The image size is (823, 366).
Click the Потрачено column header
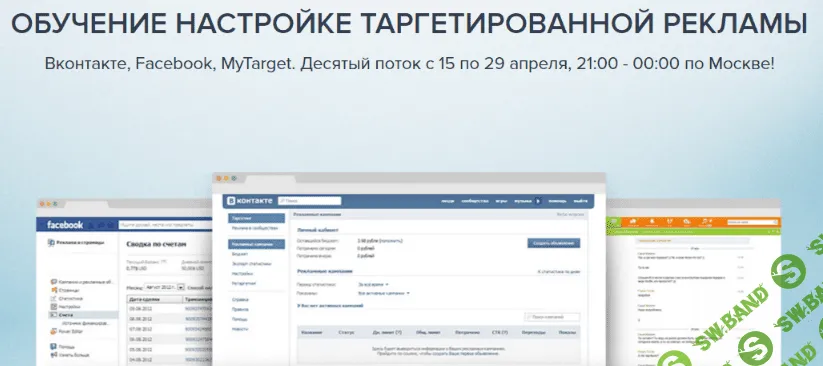468,332
